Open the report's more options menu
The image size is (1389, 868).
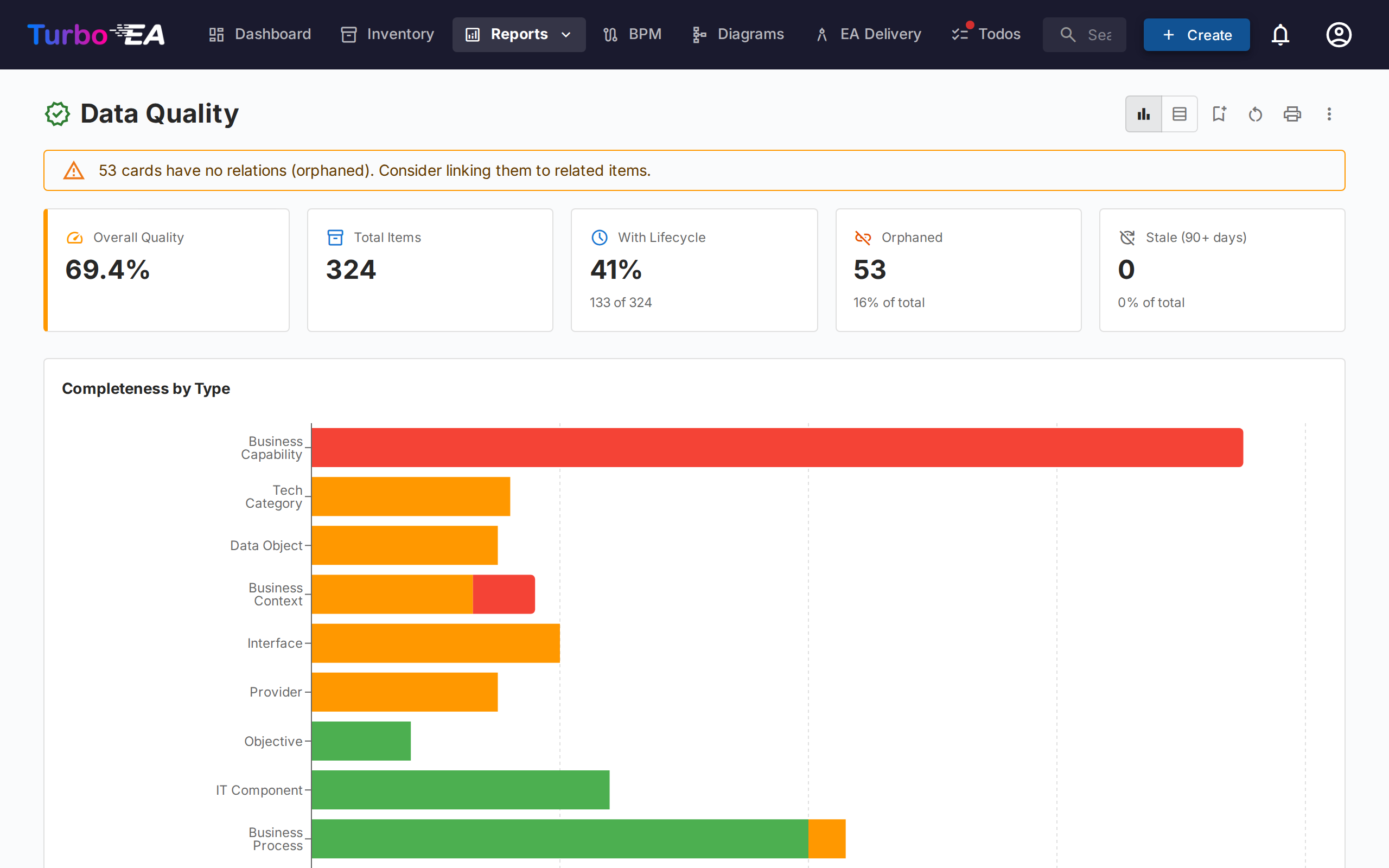coord(1329,114)
